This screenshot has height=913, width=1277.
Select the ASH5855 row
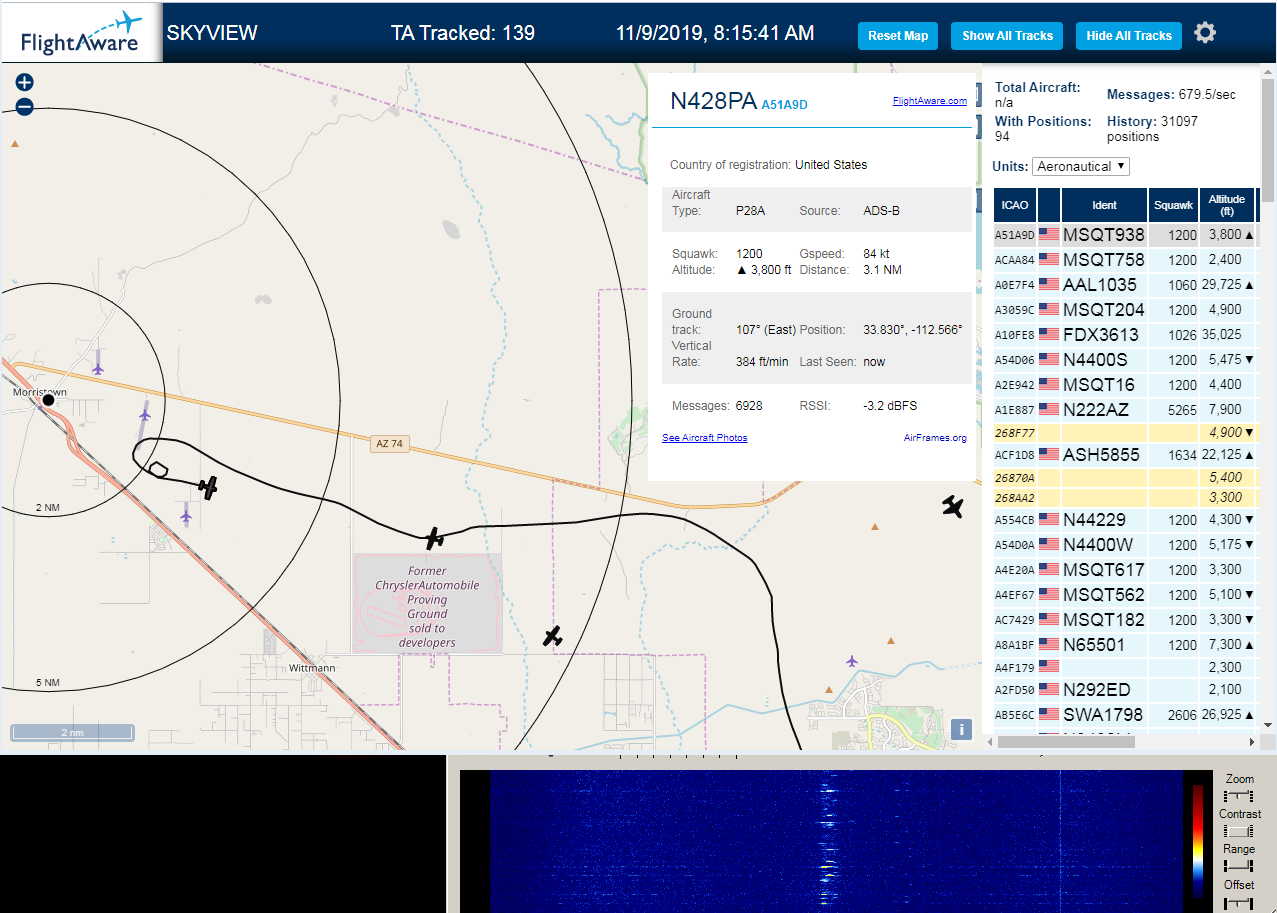coord(1125,455)
